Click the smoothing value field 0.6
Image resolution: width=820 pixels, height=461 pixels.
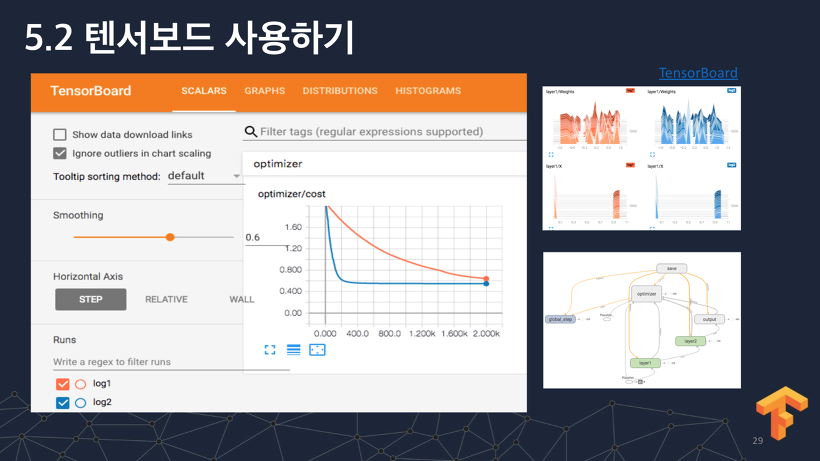click(x=266, y=238)
